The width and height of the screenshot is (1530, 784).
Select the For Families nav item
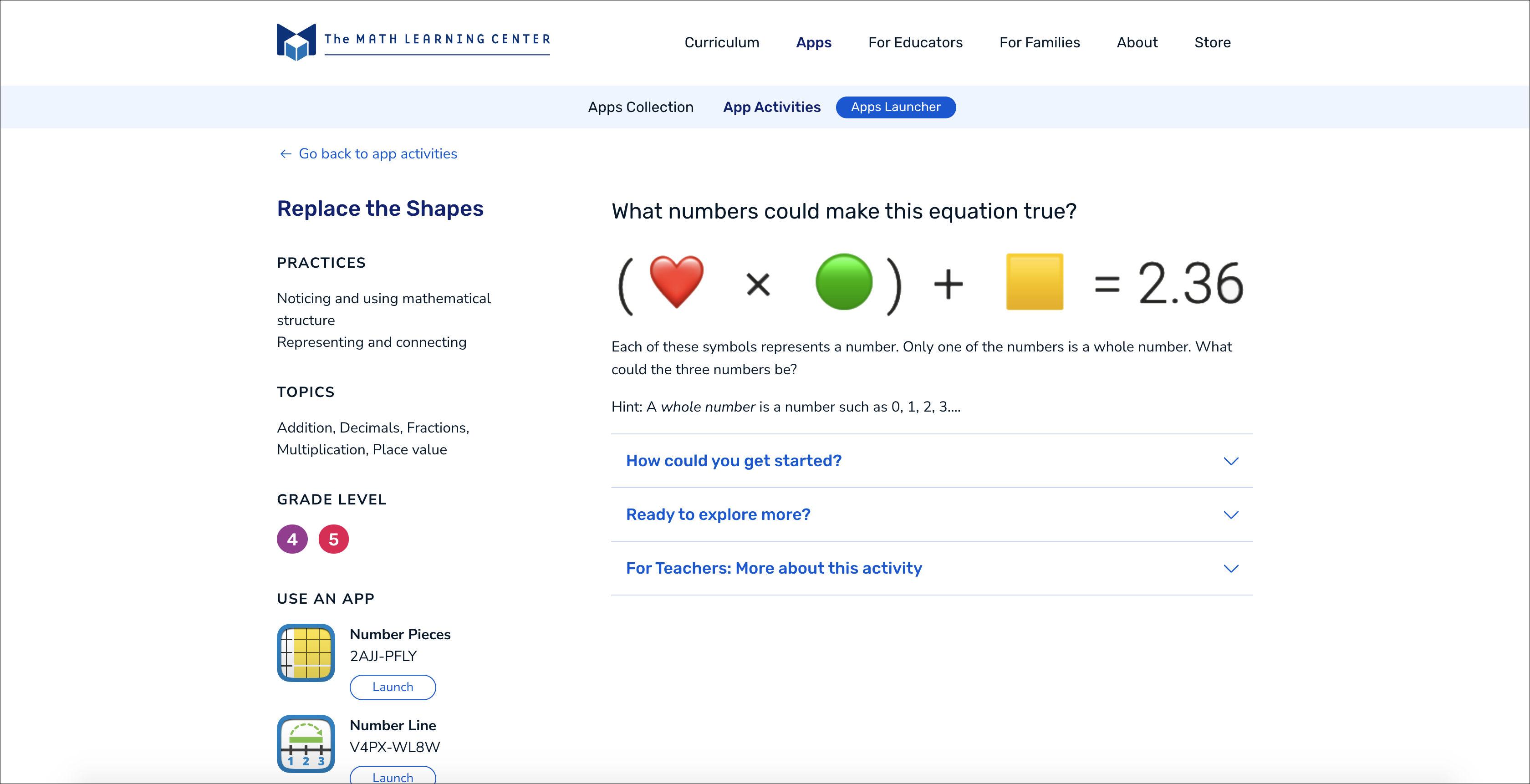1040,42
